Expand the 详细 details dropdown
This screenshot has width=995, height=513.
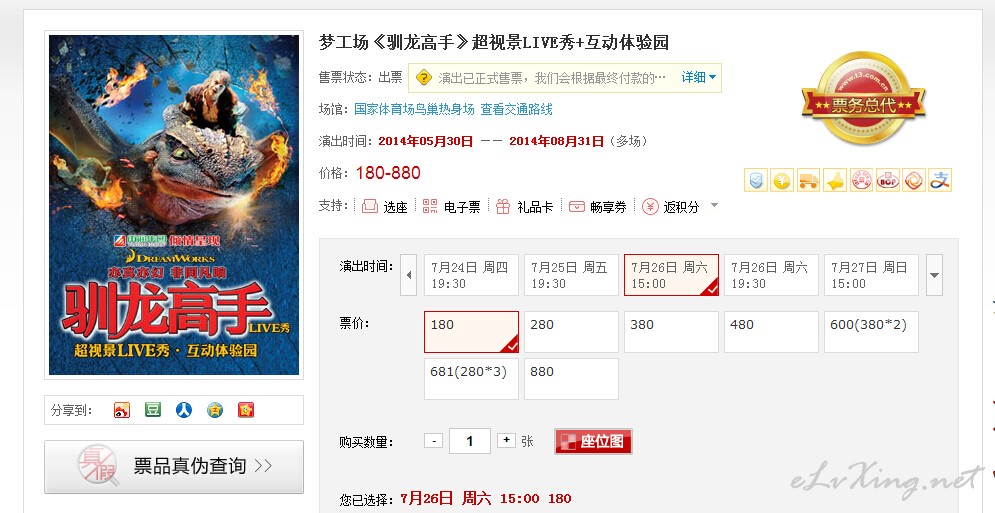coord(699,77)
